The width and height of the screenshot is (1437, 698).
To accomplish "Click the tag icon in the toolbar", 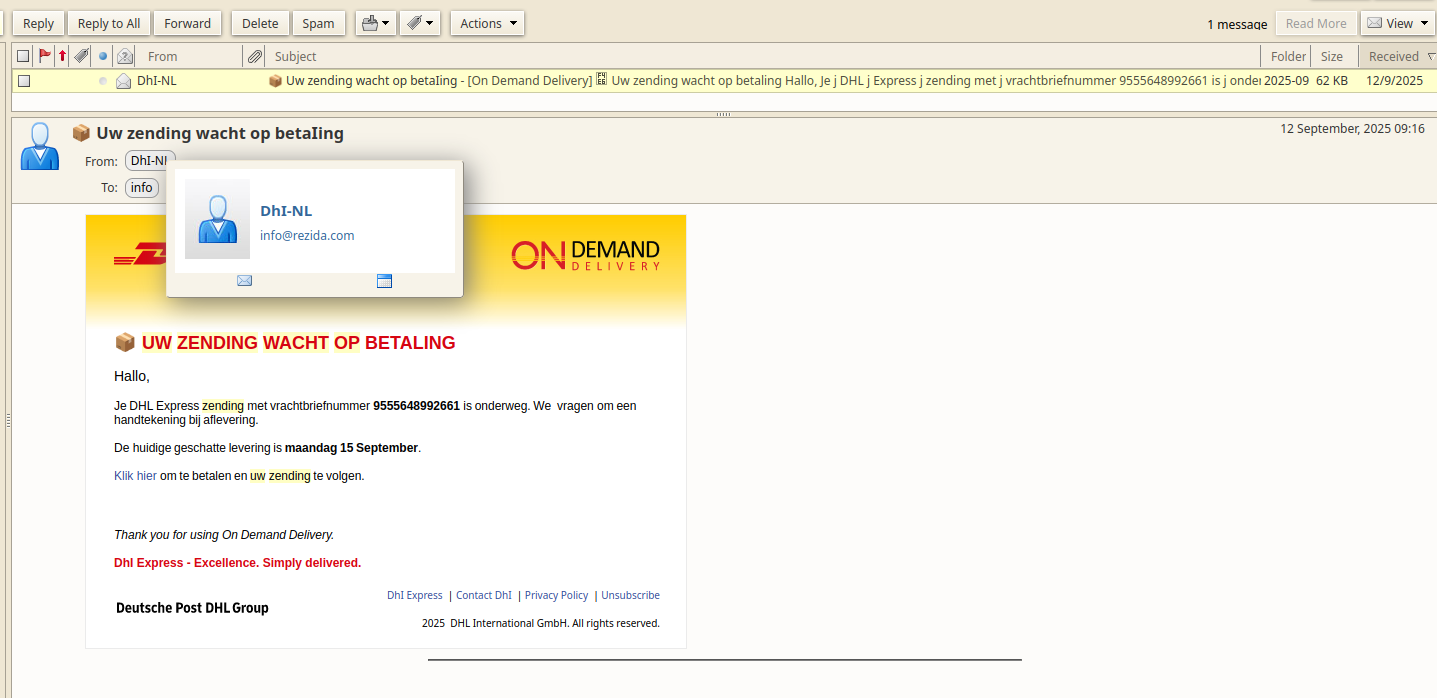I will pos(414,22).
